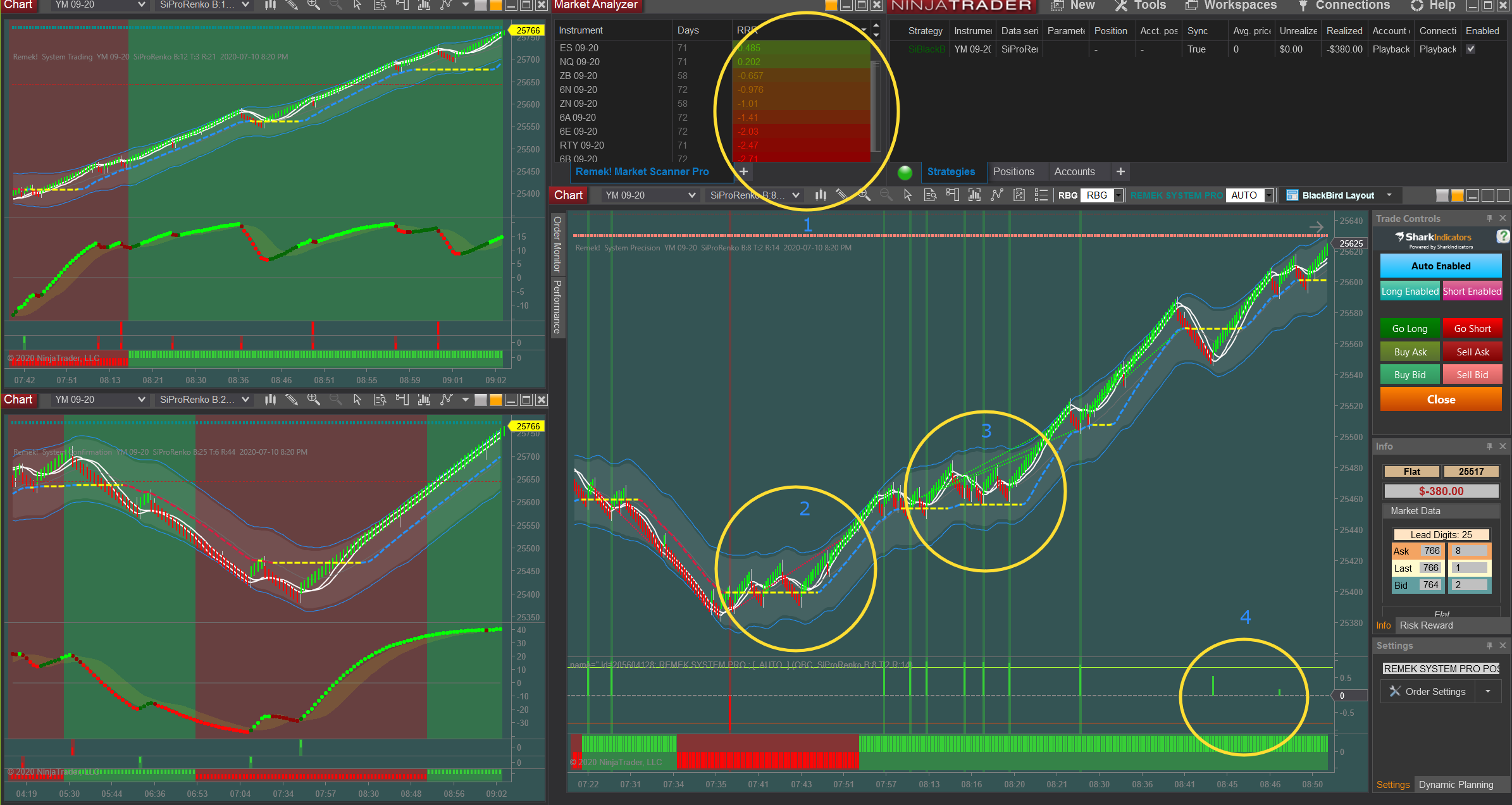This screenshot has width=1512, height=805.
Task: Open Data Box icon in main chart toolbar
Action: 930,195
